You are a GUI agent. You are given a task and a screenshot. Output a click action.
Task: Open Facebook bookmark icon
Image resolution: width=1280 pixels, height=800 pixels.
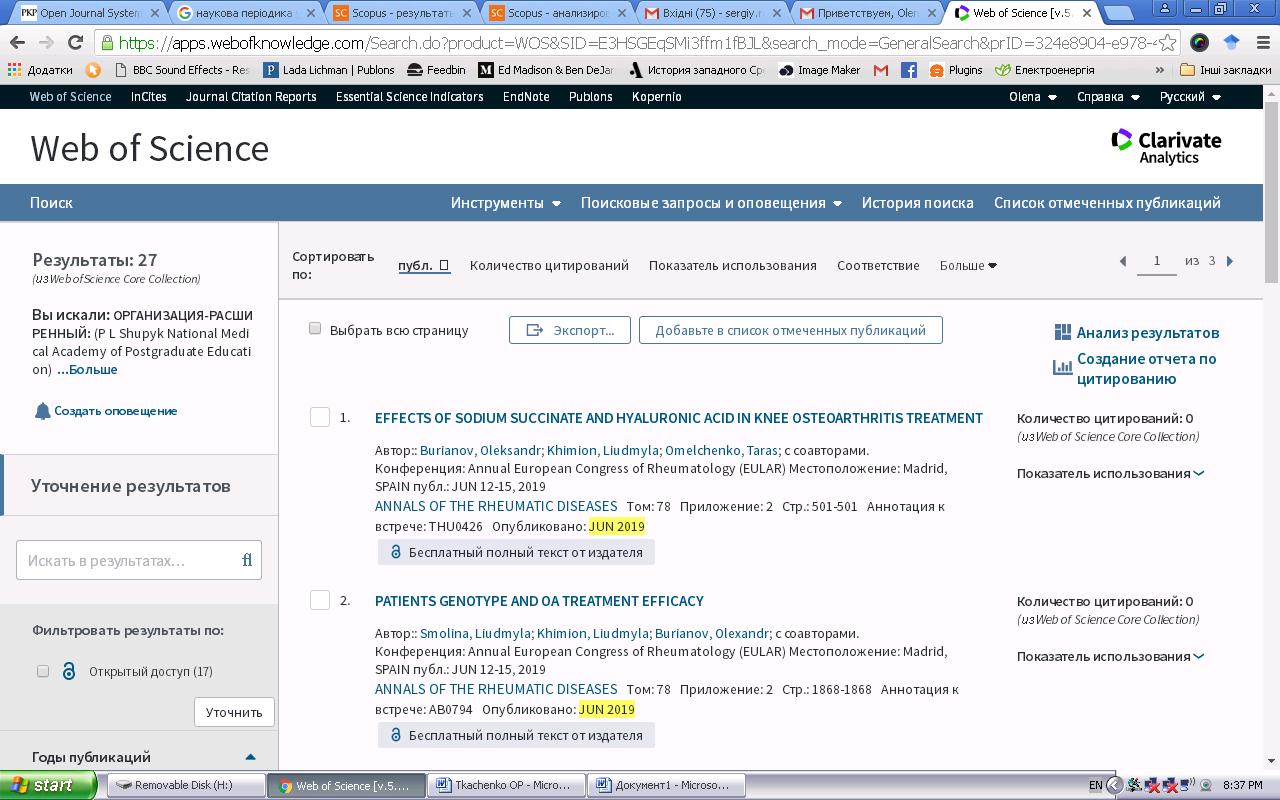909,70
